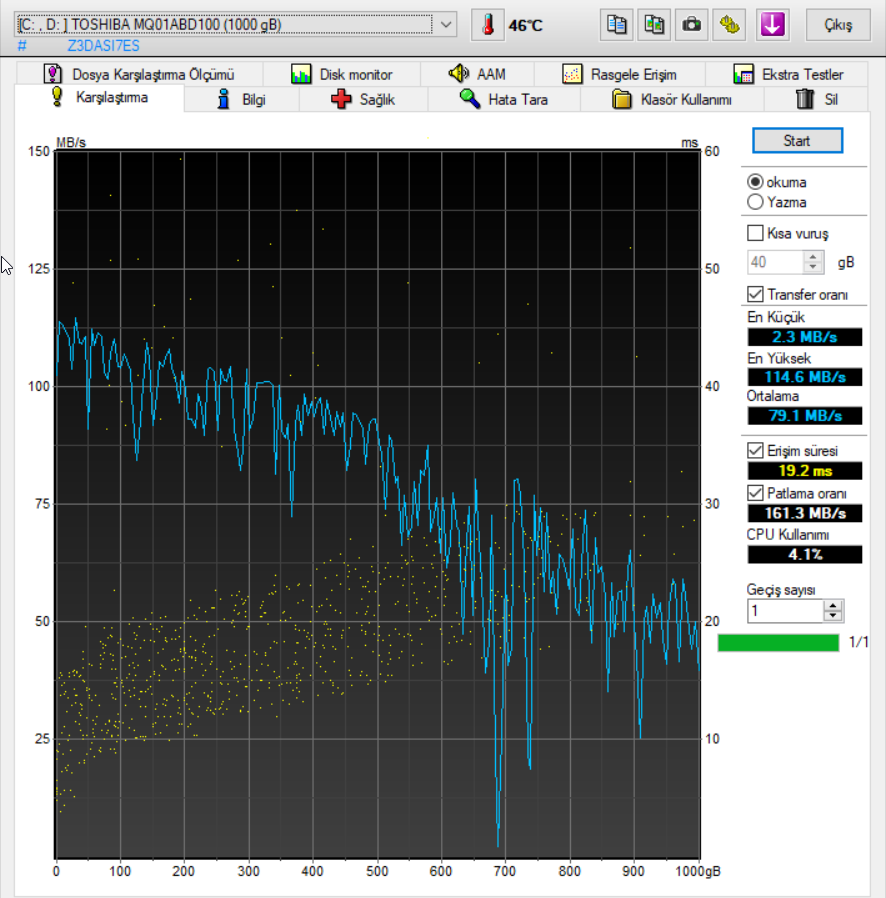This screenshot has height=898, width=886.
Task: Click the 2.3 MB/s minimum value
Action: click(805, 337)
